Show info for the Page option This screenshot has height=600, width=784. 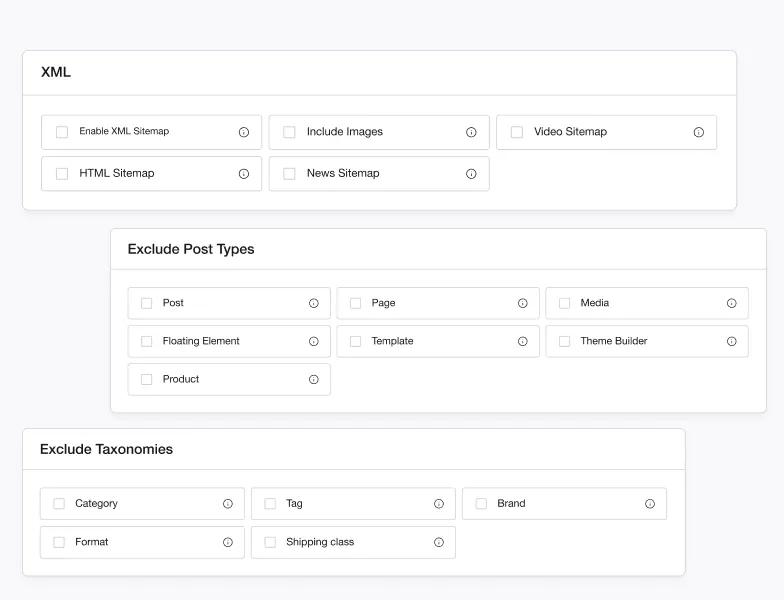[x=522, y=303]
